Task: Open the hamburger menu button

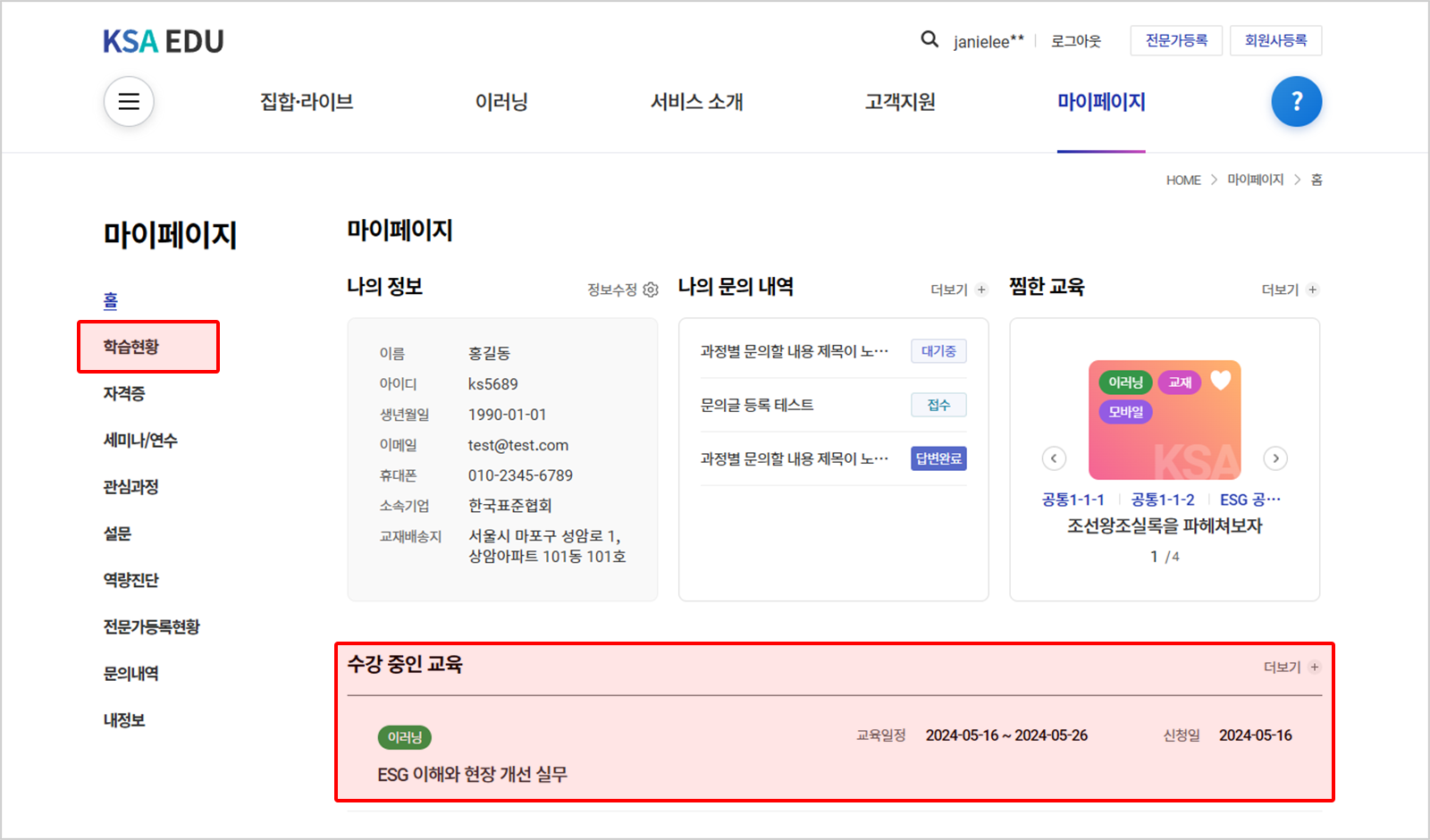Action: 129,102
